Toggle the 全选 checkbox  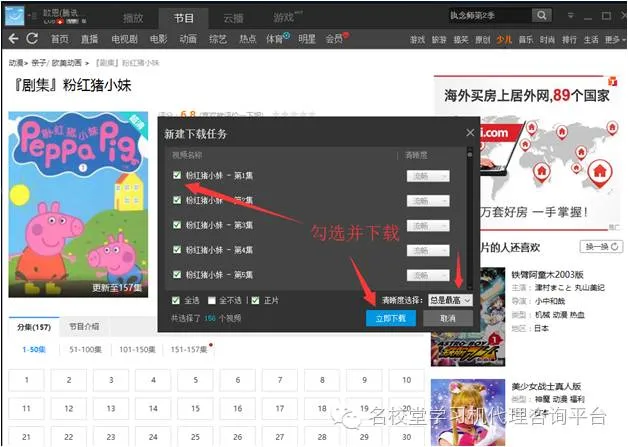[175, 300]
